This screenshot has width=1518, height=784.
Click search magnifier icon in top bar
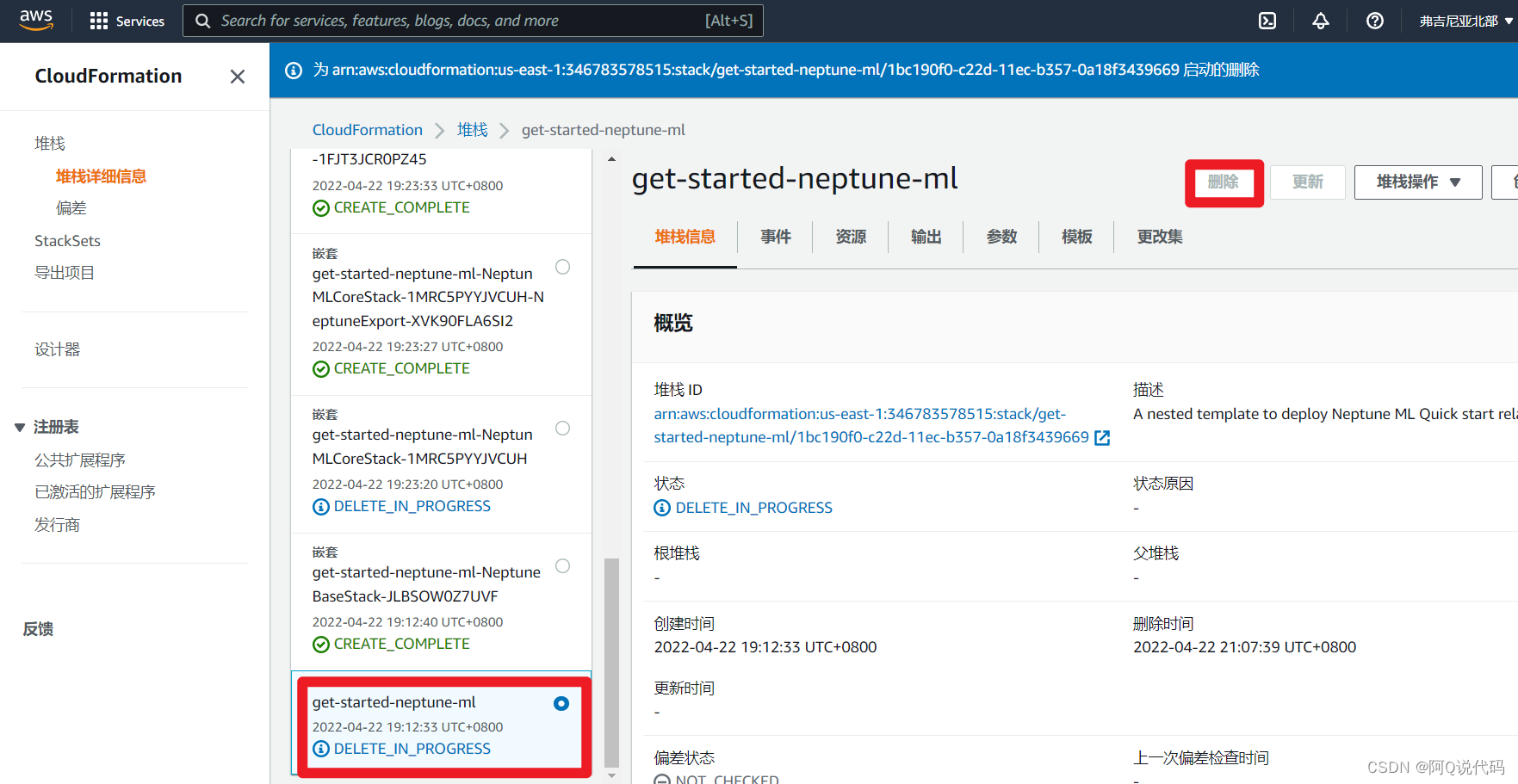coord(203,21)
